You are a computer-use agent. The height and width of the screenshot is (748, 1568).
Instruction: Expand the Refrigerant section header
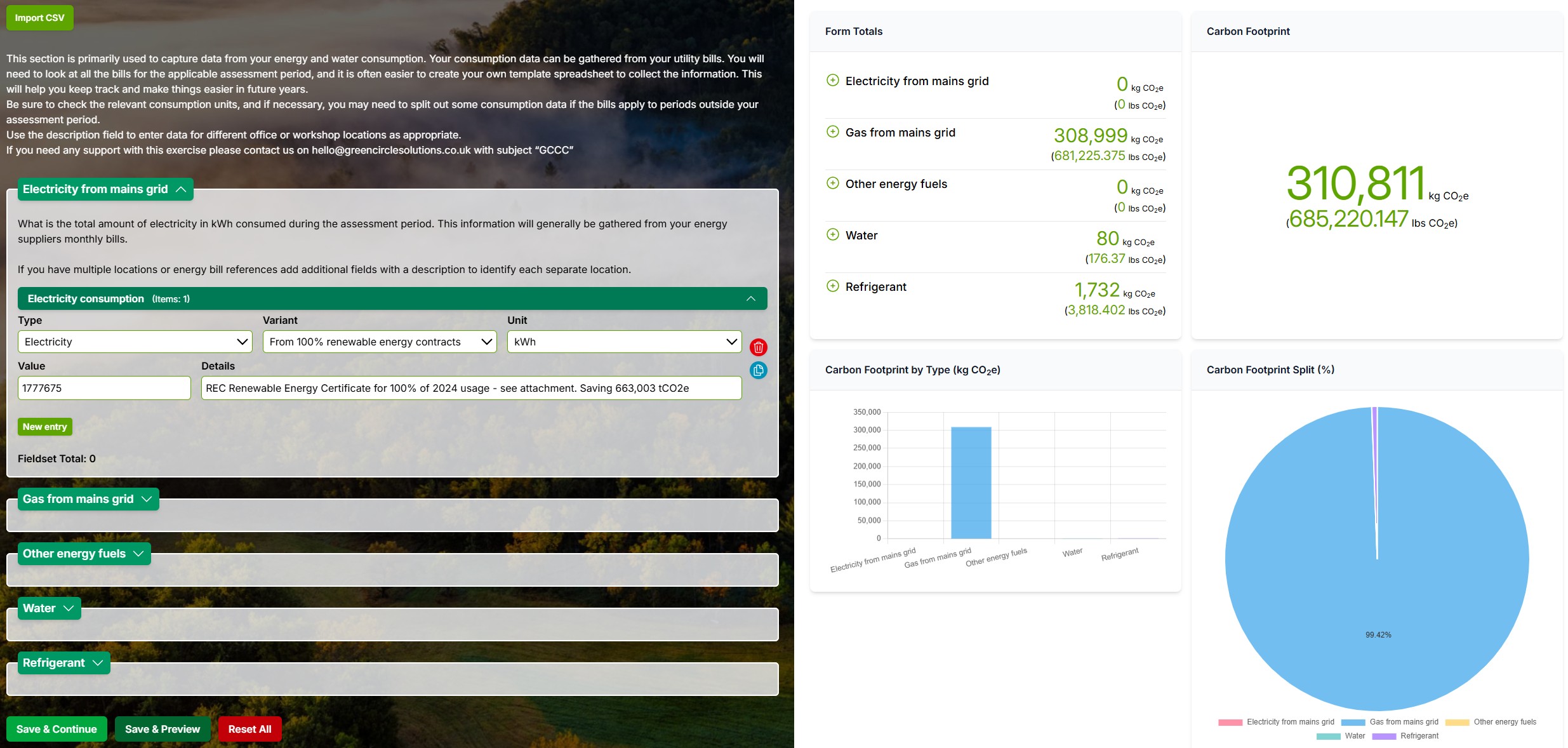pos(63,663)
